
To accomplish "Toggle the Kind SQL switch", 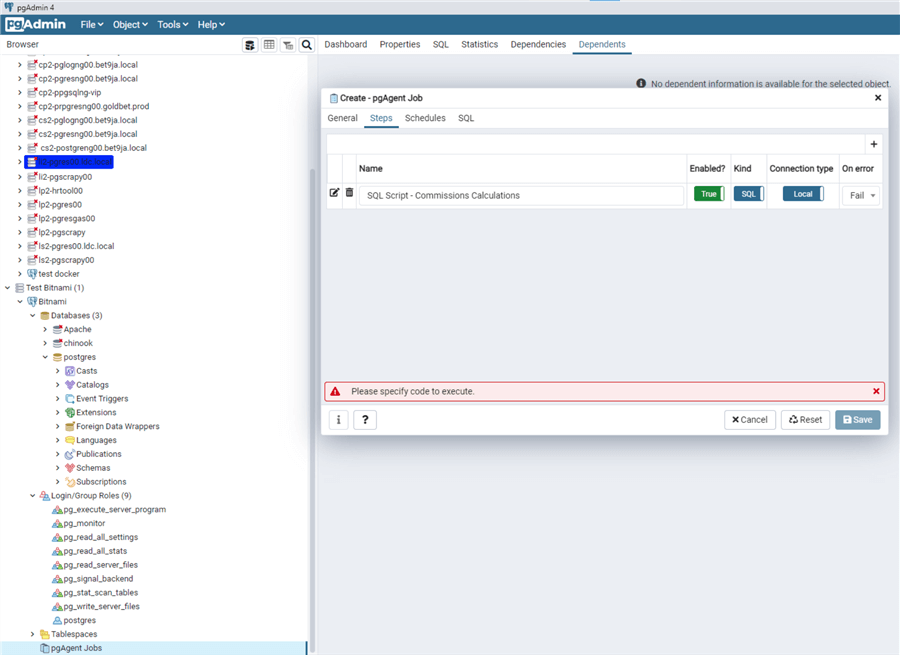I will pyautogui.click(x=748, y=194).
